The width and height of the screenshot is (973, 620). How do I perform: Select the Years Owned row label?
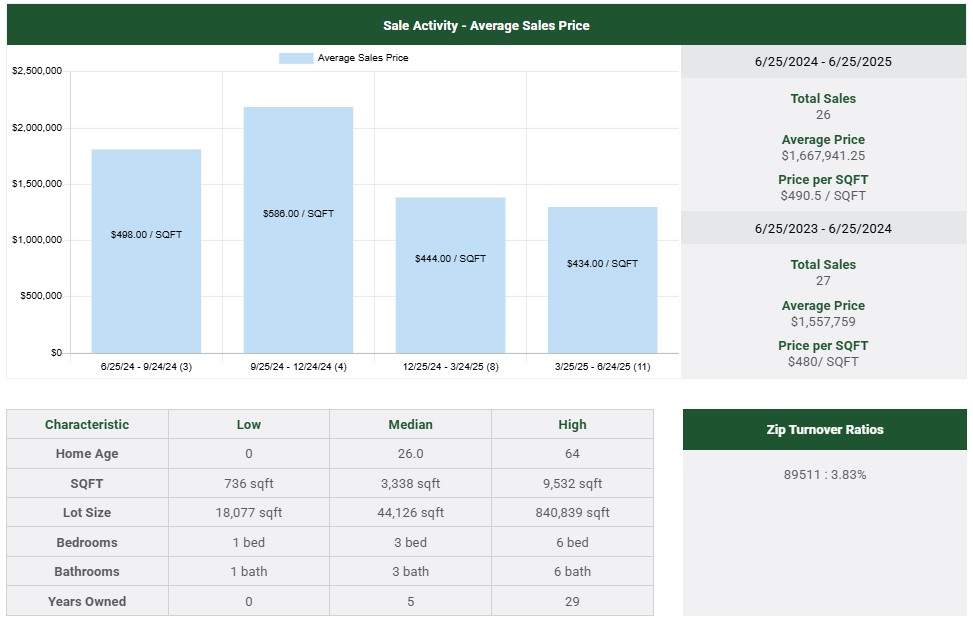click(x=87, y=602)
